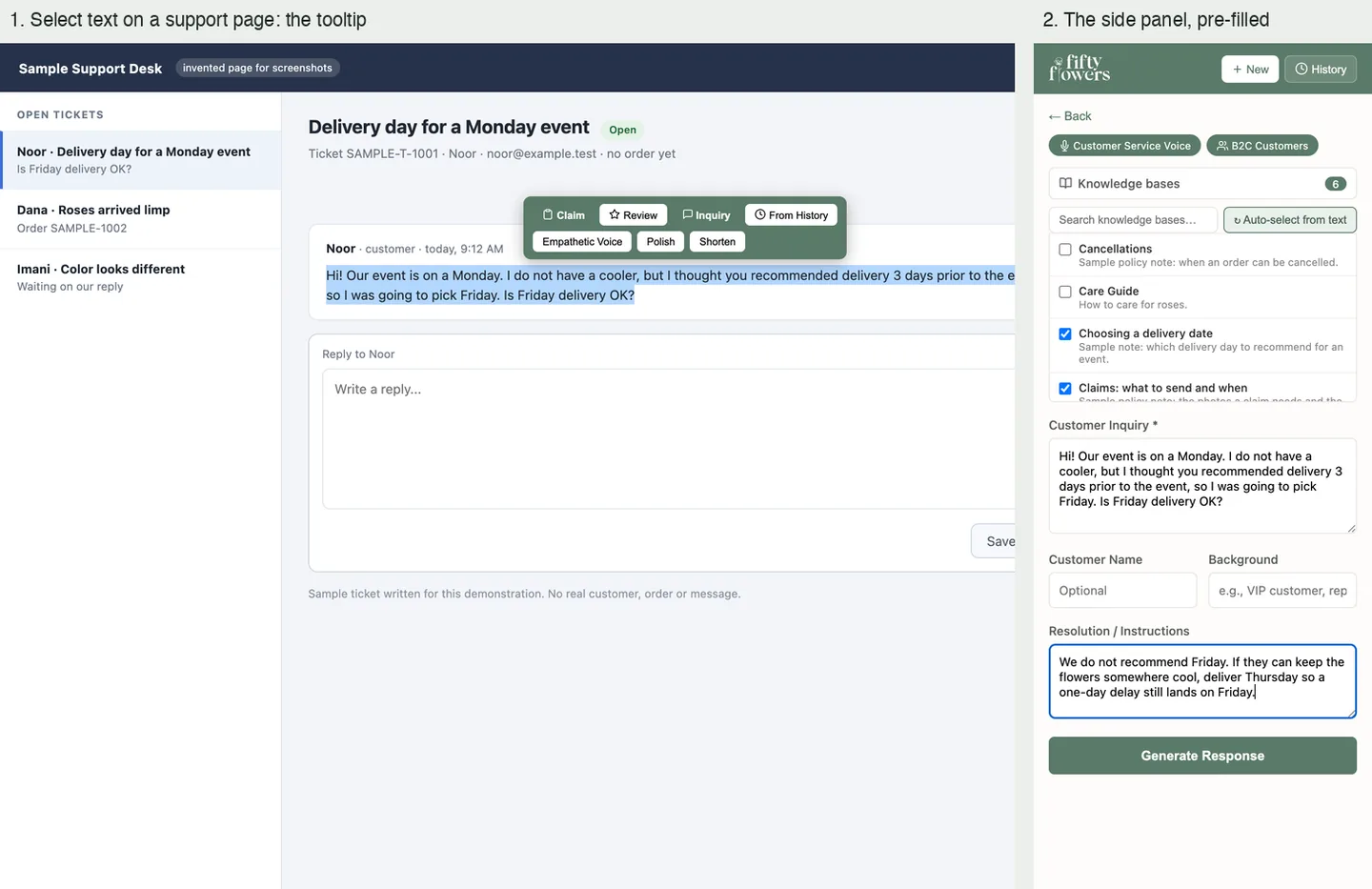Click the fifty flowers logo

(1079, 69)
